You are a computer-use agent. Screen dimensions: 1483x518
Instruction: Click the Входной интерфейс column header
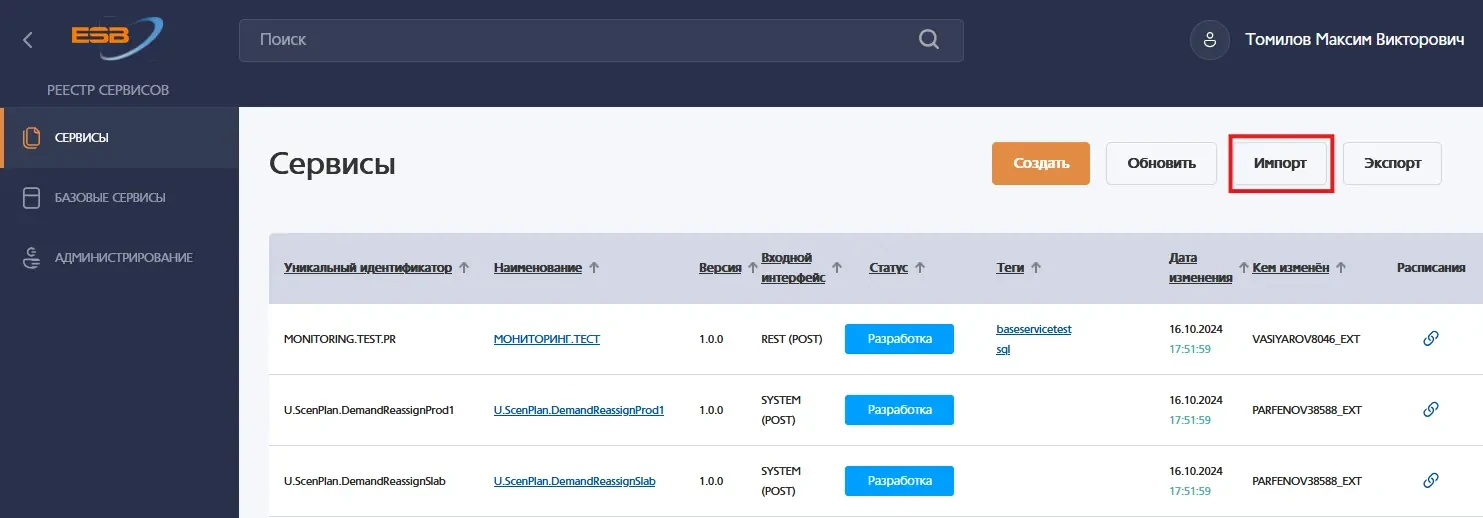coord(793,268)
